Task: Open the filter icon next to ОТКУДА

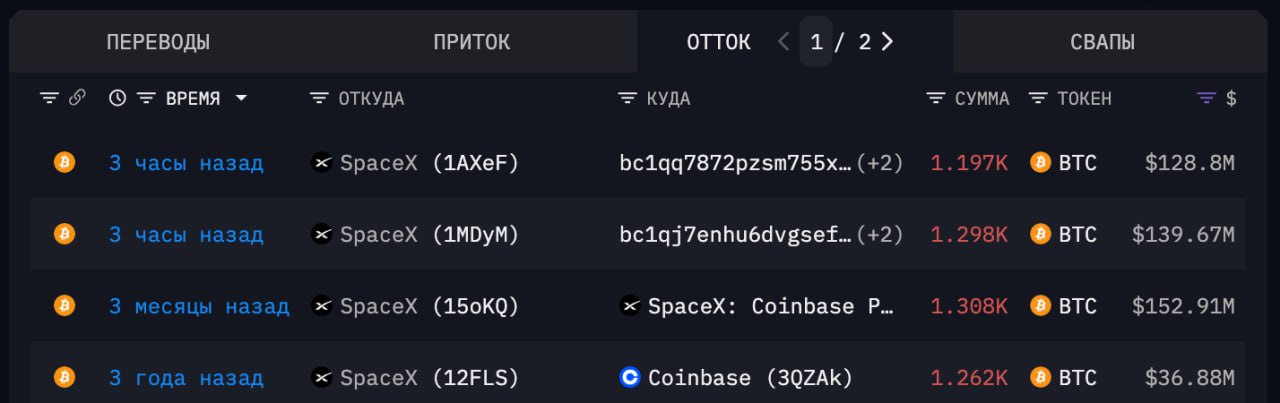Action: [x=319, y=98]
